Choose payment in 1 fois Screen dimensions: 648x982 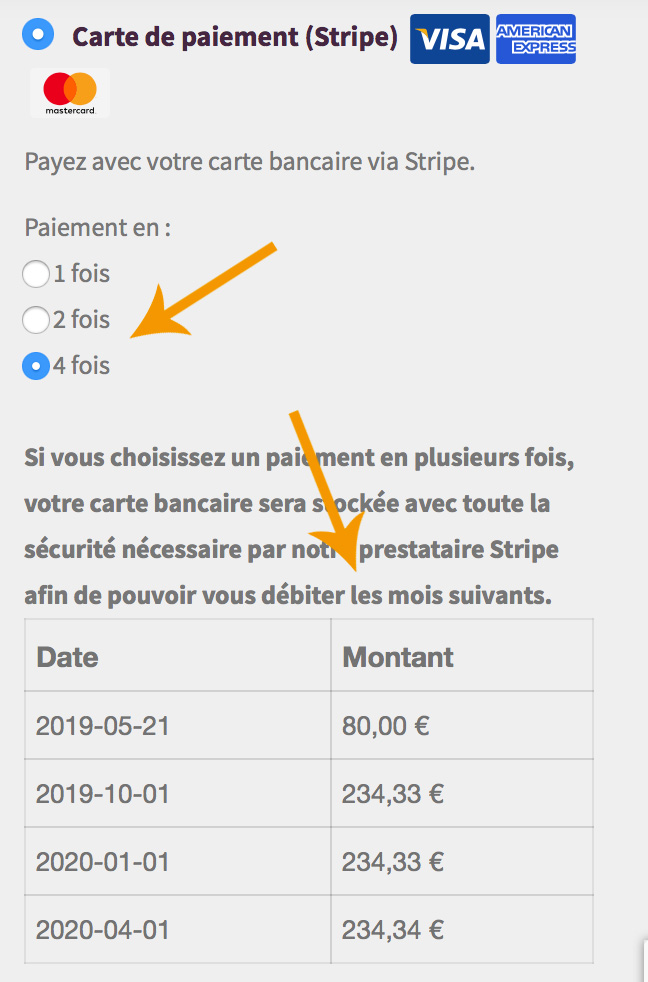click(x=36, y=274)
